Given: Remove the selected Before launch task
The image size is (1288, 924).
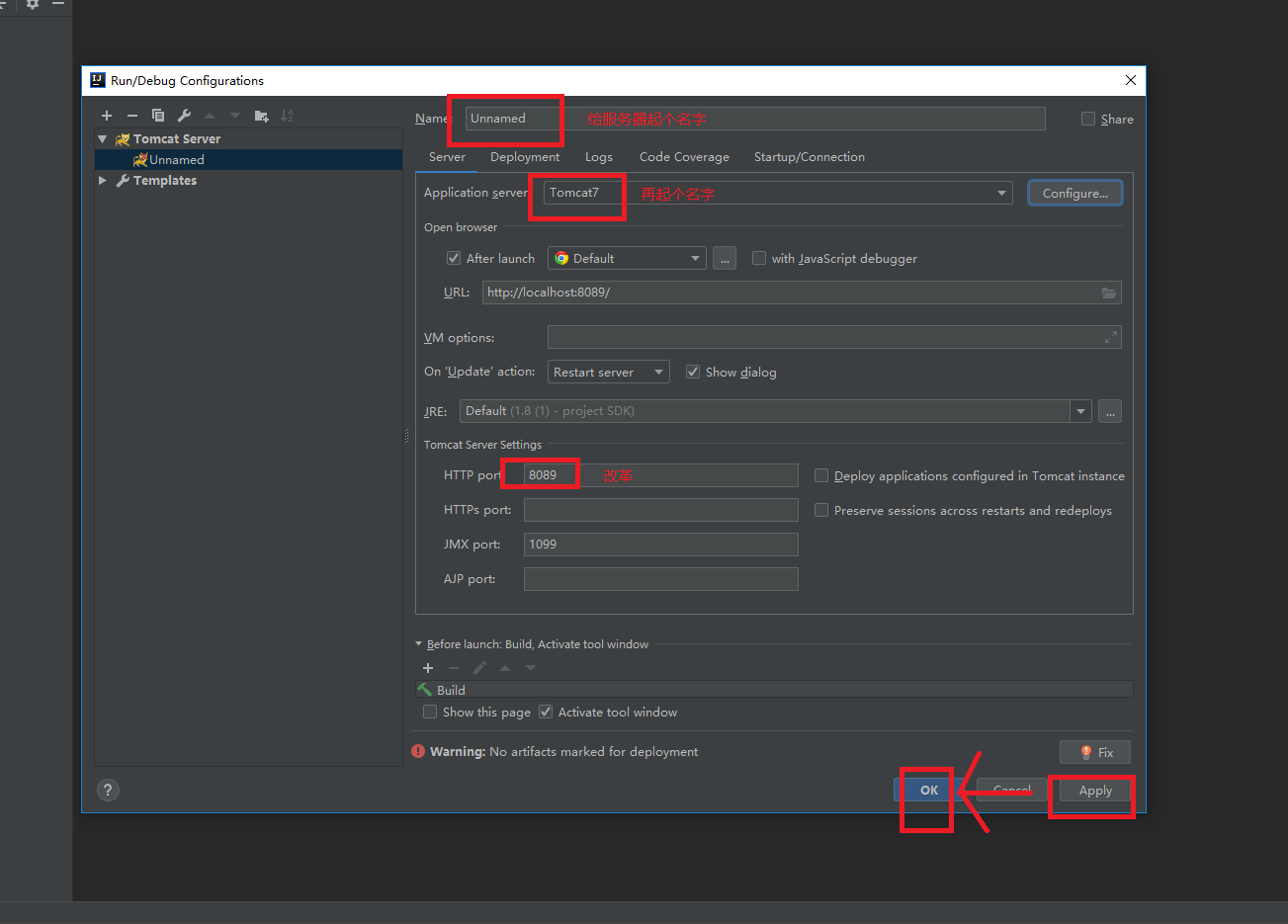Looking at the screenshot, I should point(454,668).
